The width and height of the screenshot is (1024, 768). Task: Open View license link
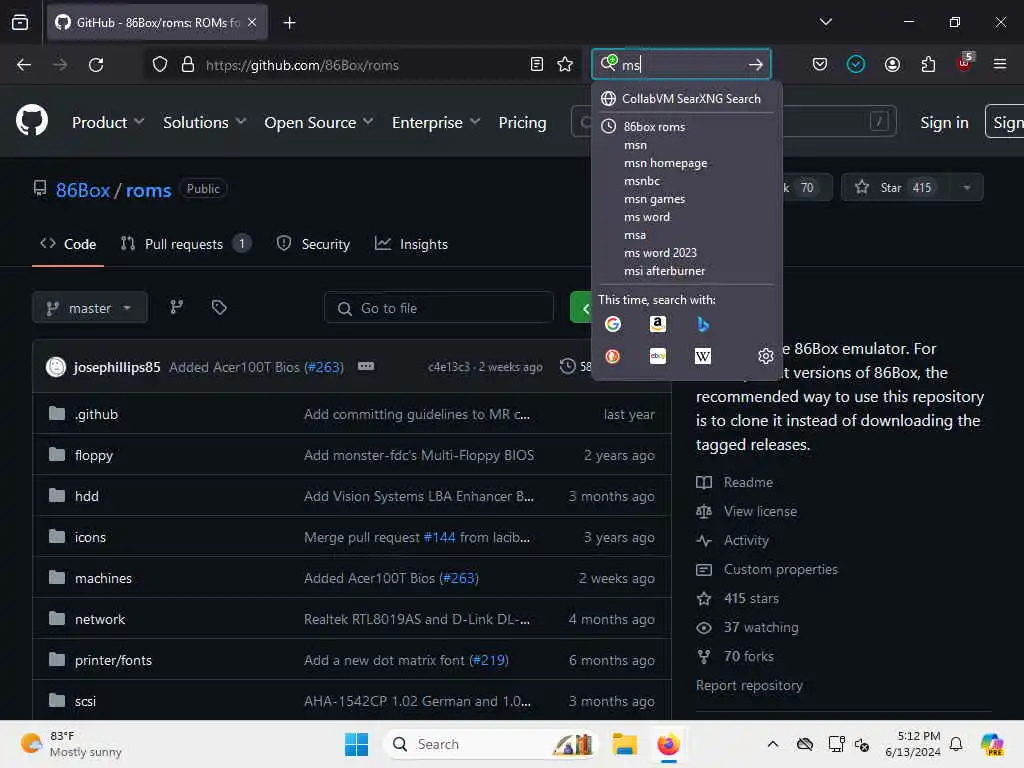[760, 511]
